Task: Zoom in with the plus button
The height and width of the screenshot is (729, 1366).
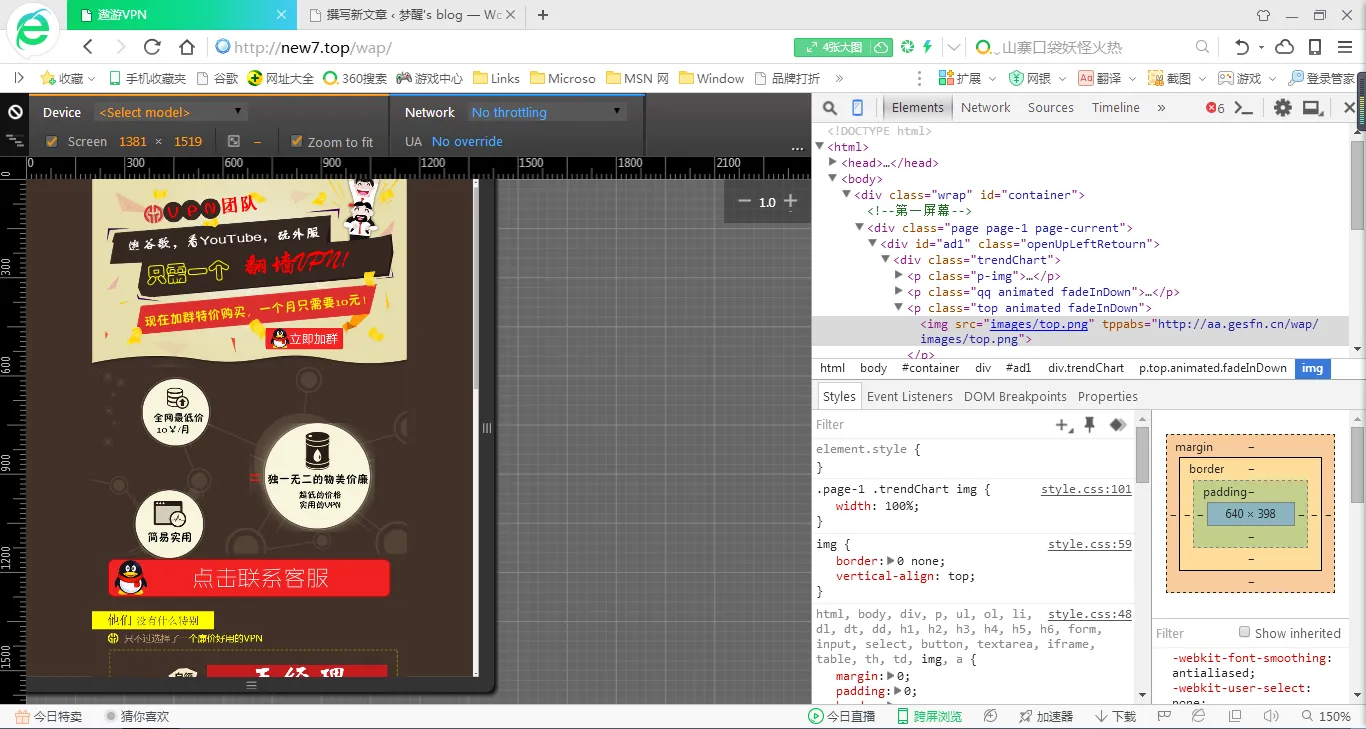Action: coord(790,201)
